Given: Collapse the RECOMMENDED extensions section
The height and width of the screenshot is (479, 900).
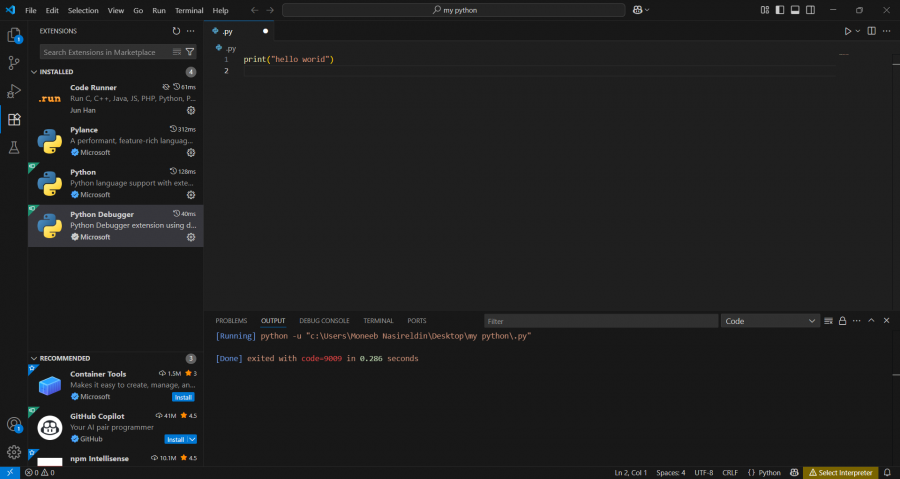Looking at the screenshot, I should point(64,358).
